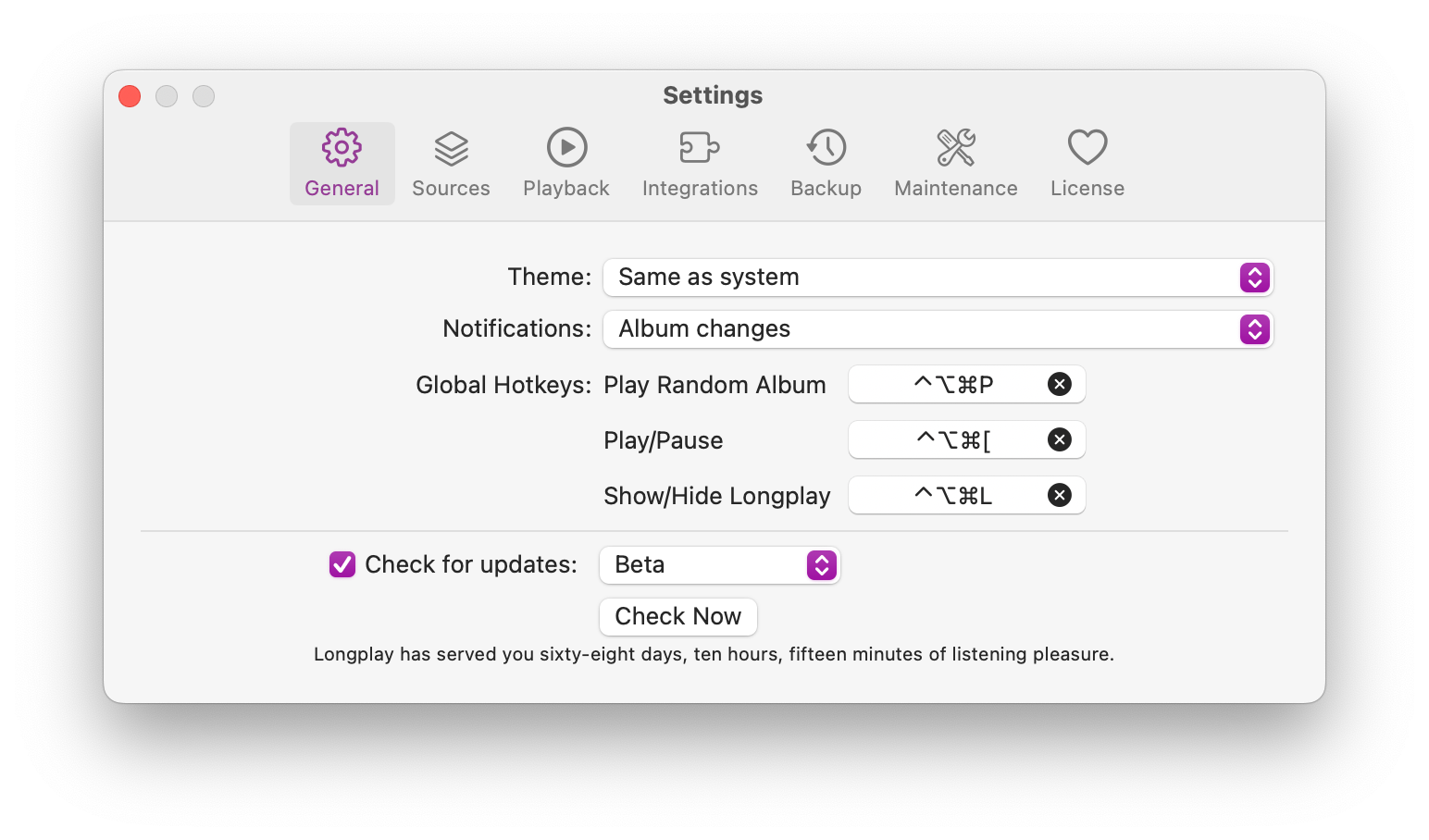Clear the Play/Pause hotkey

pyautogui.click(x=1060, y=439)
